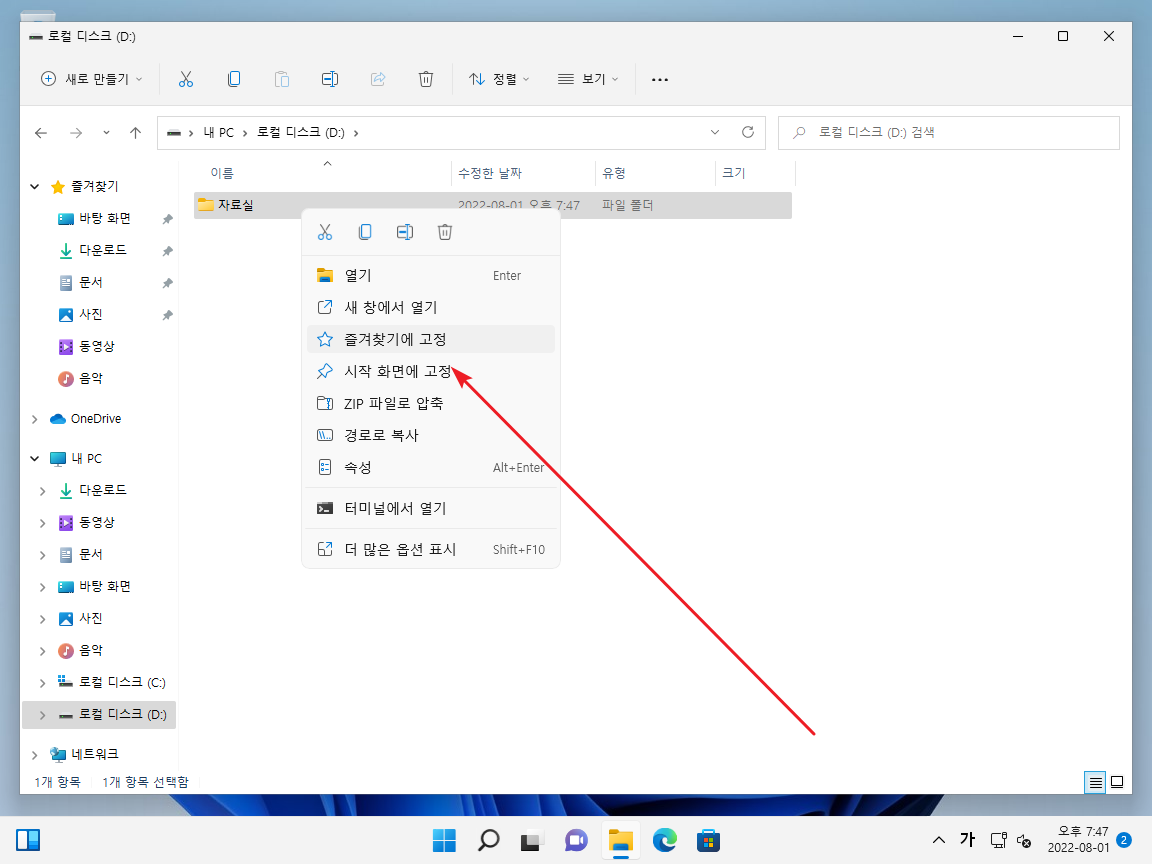This screenshot has width=1152, height=864.
Task: Go back with the left arrow button
Action: [41, 133]
